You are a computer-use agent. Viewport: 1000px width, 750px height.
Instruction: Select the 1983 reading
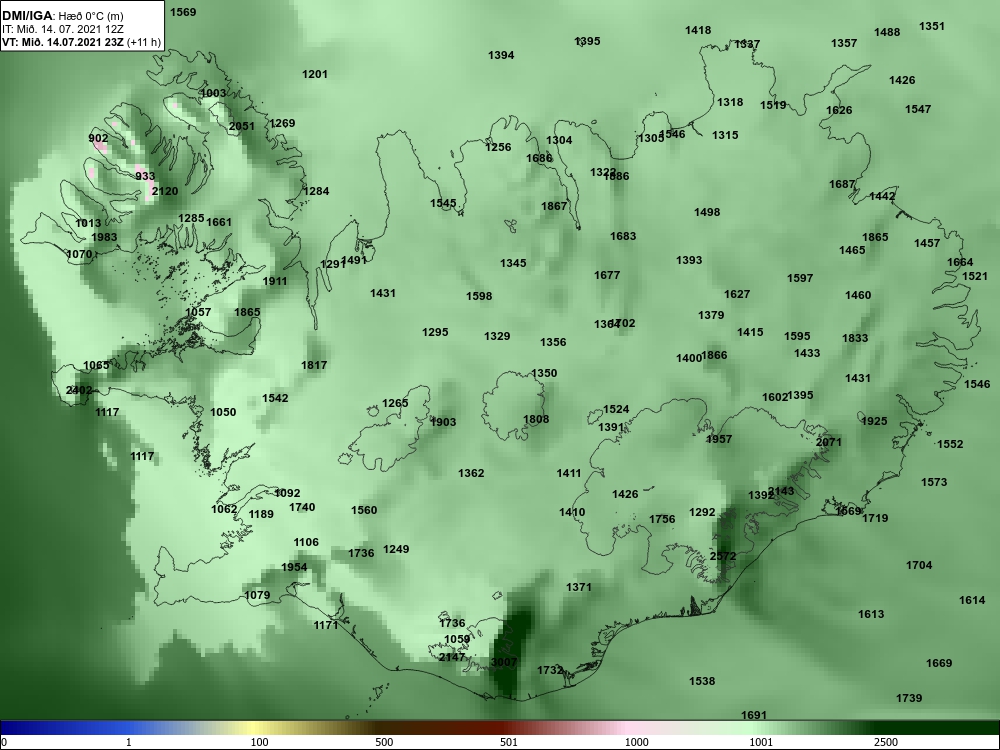[x=104, y=237]
